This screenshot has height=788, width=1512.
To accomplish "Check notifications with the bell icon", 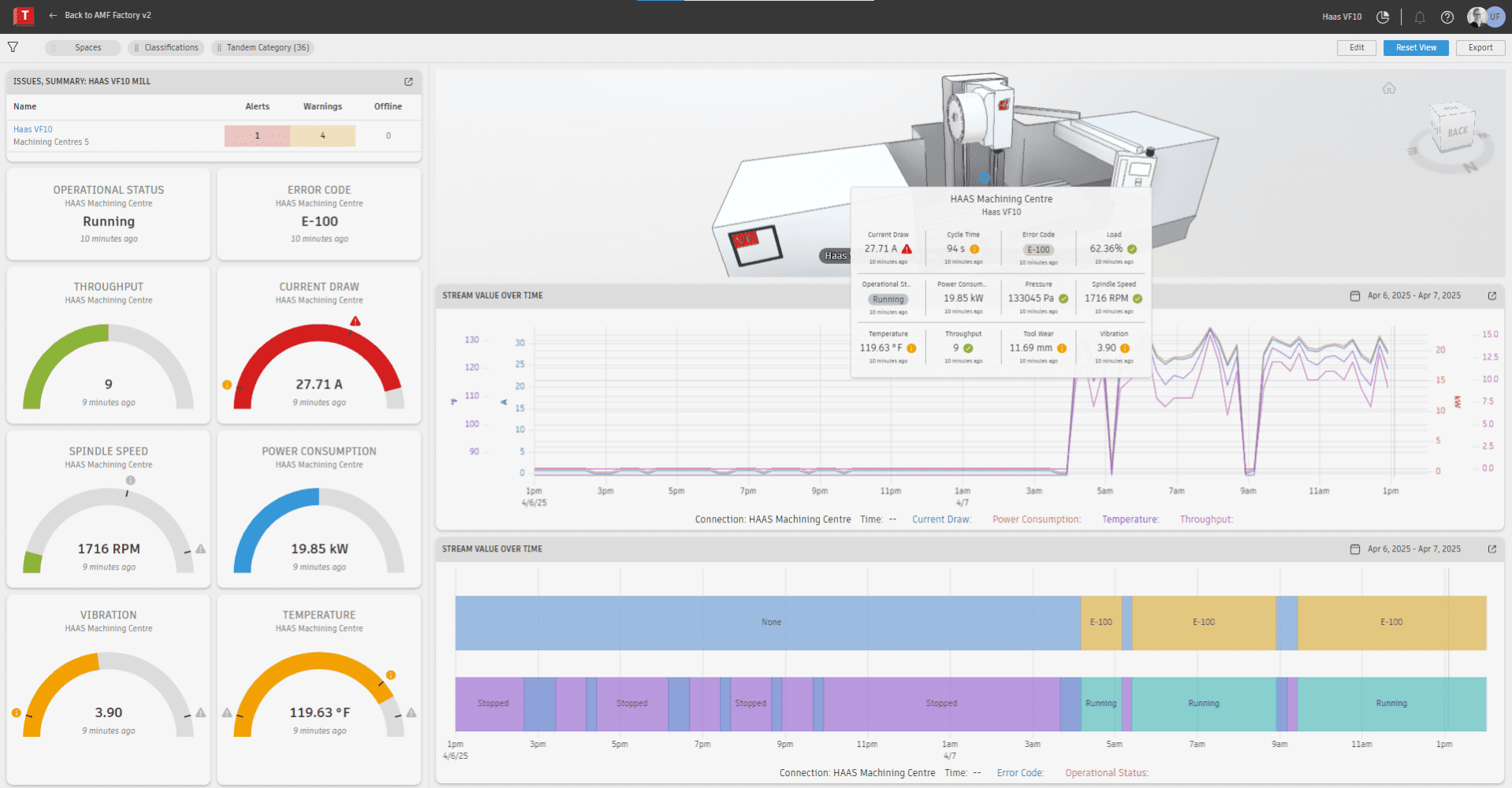I will tap(1419, 17).
